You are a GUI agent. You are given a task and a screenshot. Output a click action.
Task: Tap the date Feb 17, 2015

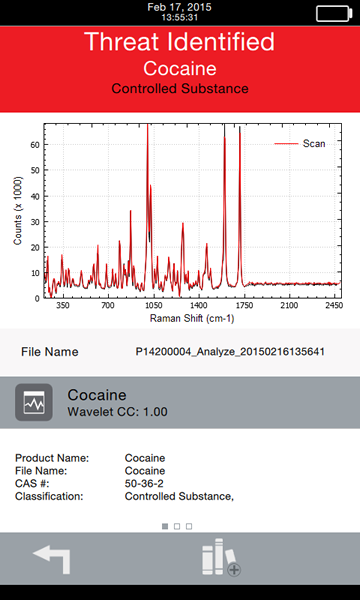[x=179, y=7]
